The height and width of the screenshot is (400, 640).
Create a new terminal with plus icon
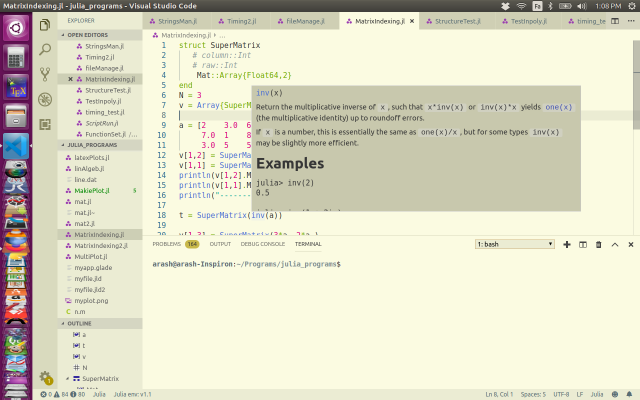pos(567,244)
